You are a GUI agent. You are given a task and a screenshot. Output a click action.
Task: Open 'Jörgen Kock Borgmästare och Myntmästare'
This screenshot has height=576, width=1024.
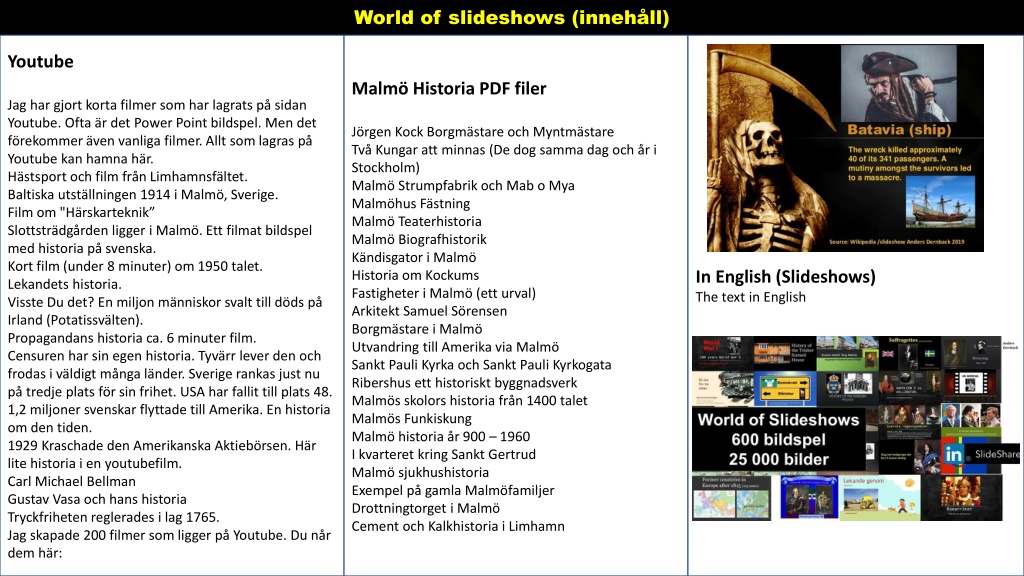pyautogui.click(x=483, y=132)
